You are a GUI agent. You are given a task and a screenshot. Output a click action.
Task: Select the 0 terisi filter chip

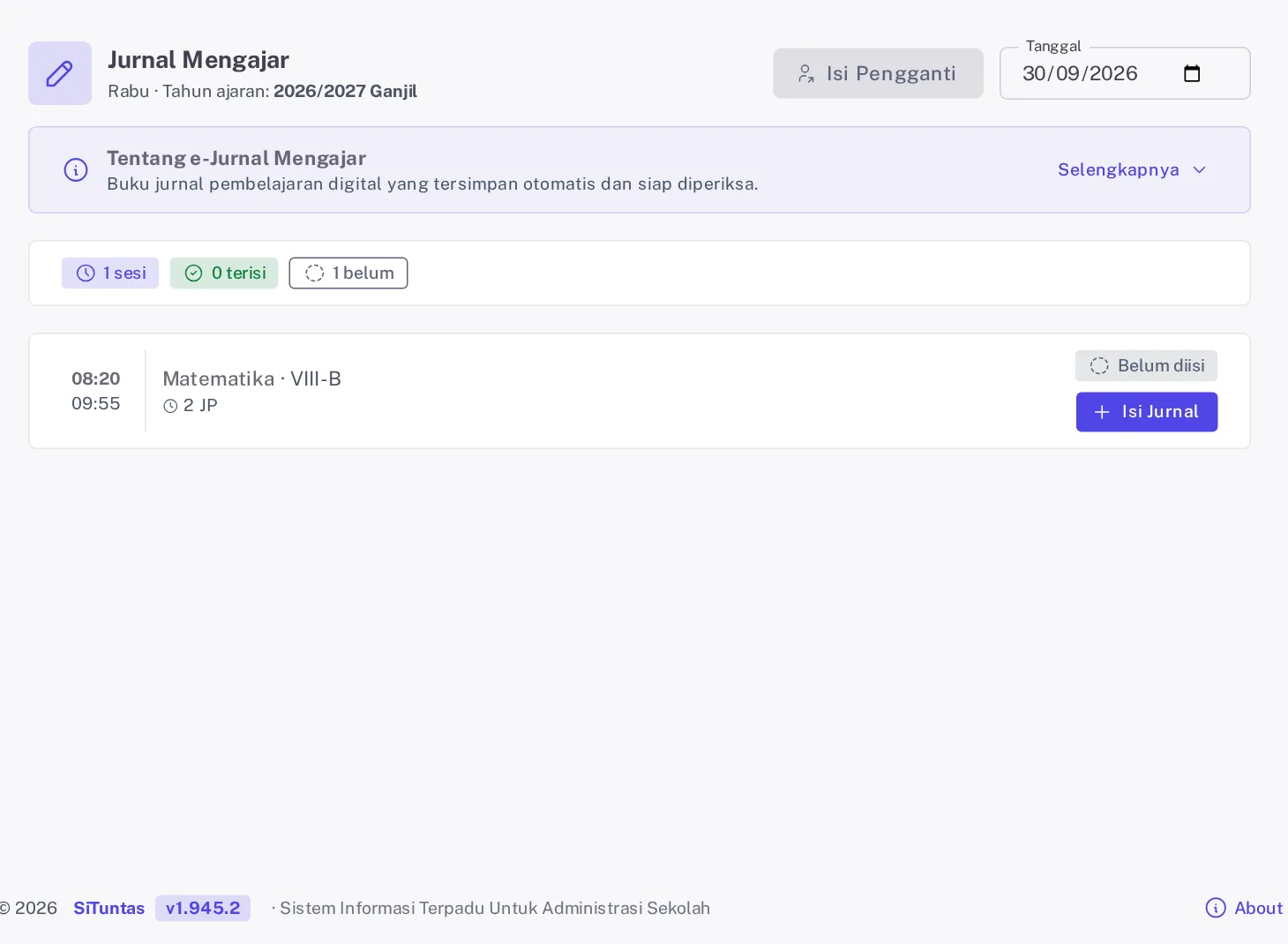[224, 273]
